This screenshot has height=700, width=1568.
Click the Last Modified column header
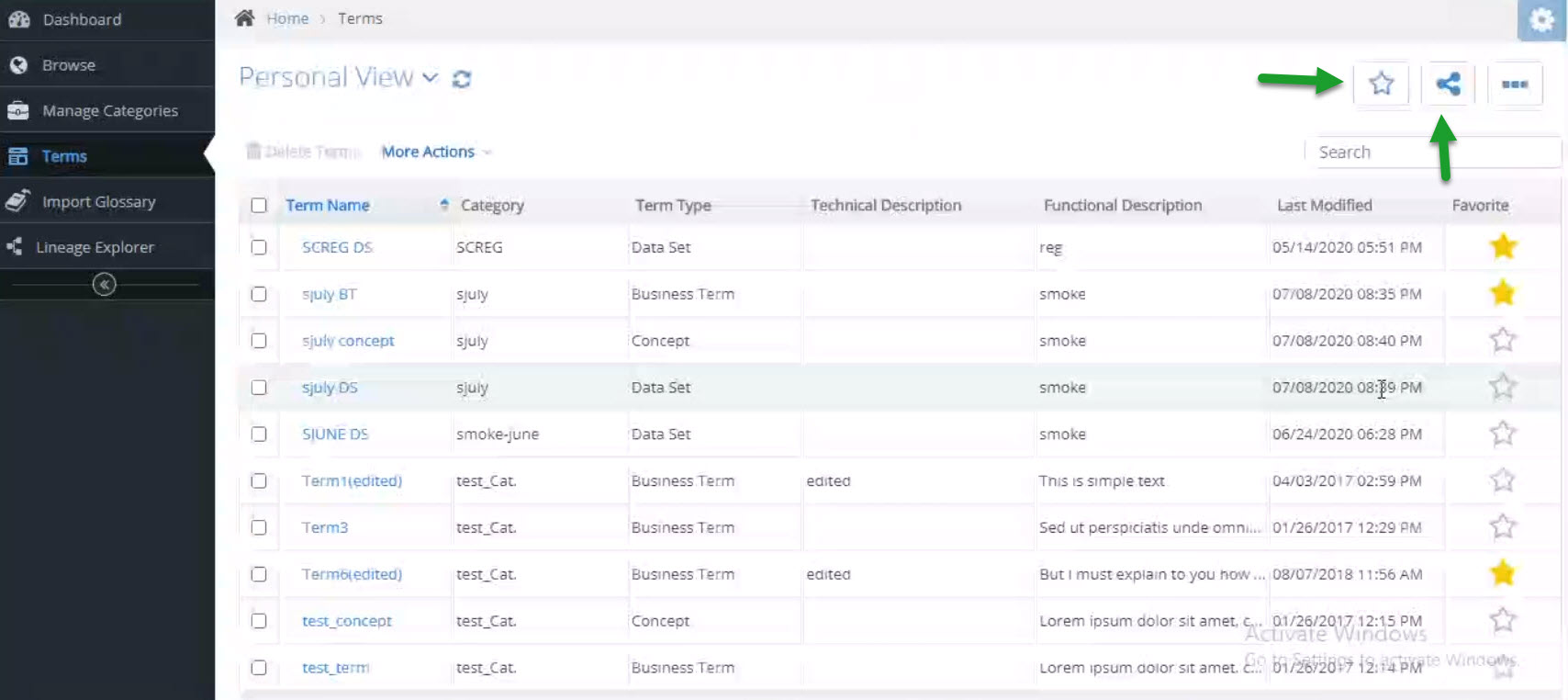(1324, 206)
